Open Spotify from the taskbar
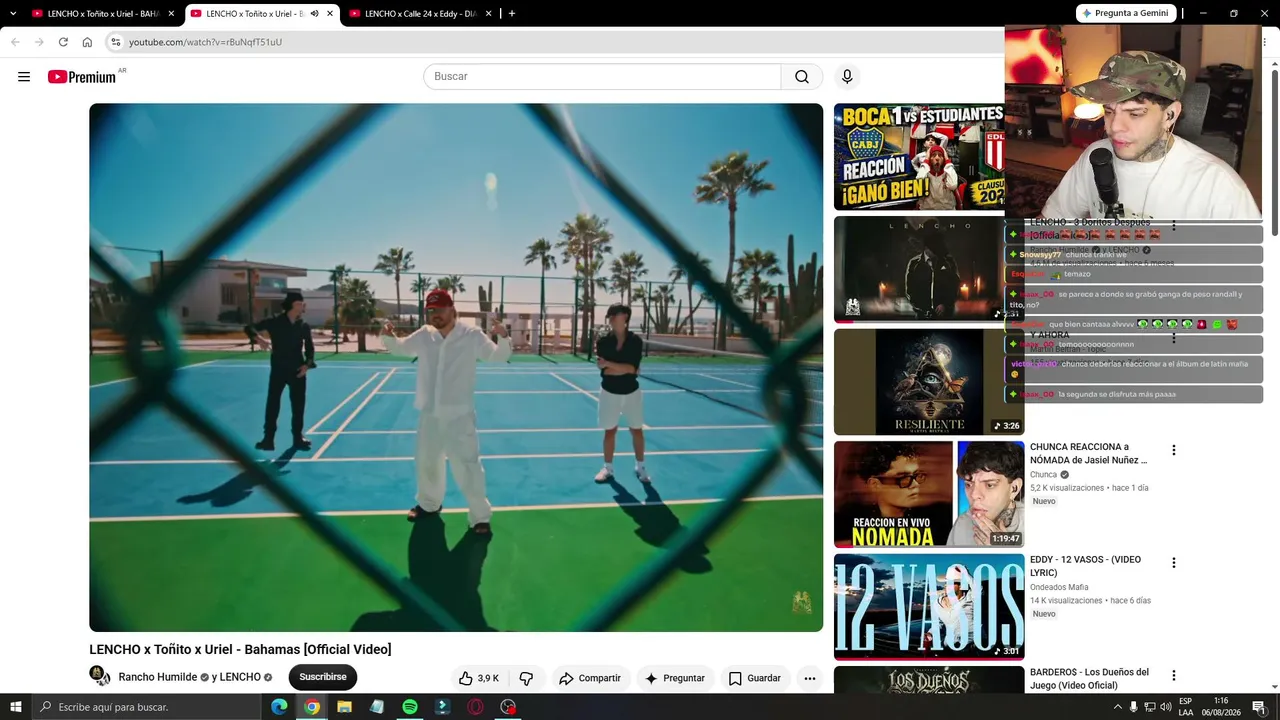 [x=410, y=707]
